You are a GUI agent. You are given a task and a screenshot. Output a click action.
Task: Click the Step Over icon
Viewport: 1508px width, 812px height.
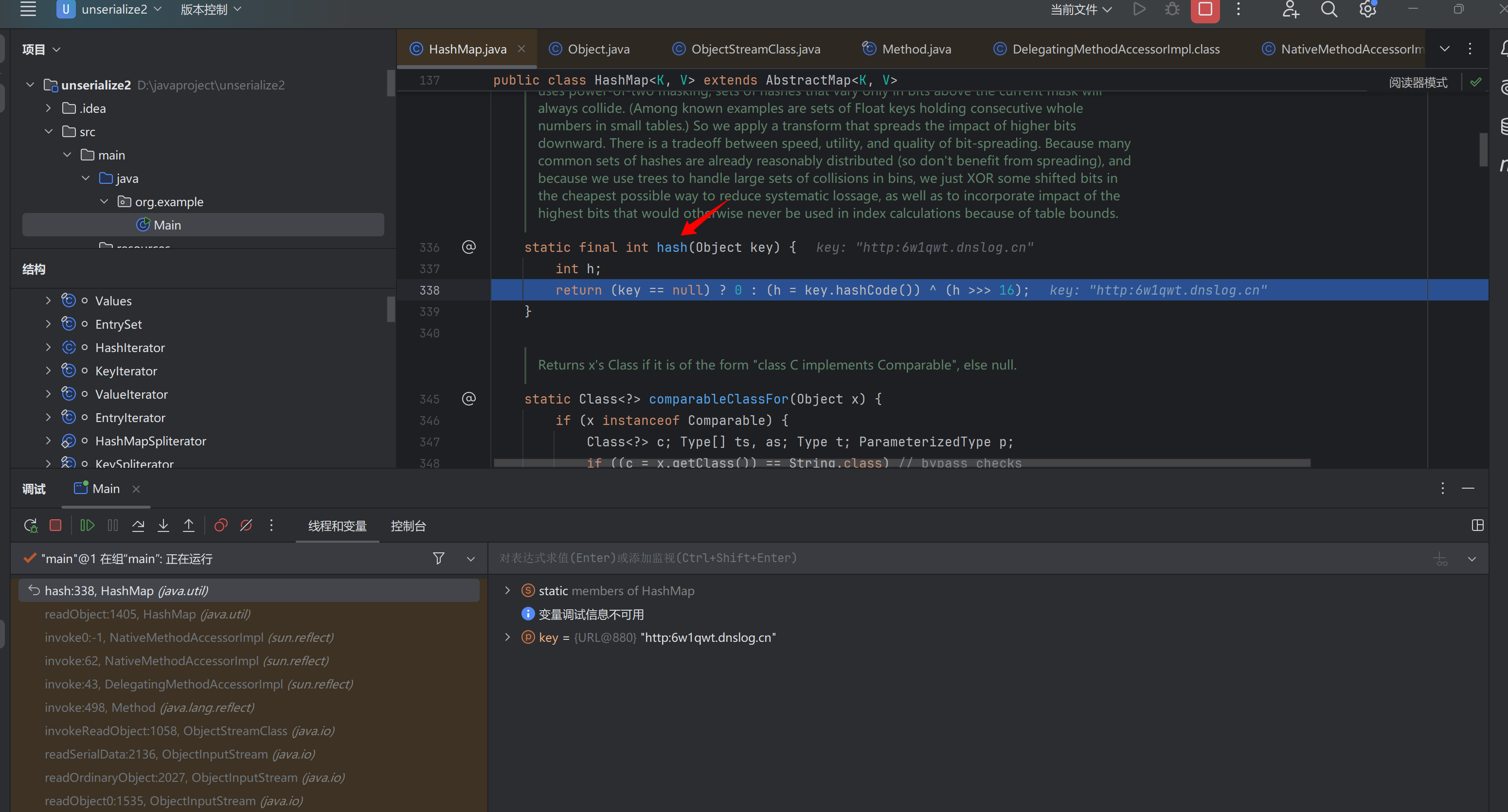point(138,525)
